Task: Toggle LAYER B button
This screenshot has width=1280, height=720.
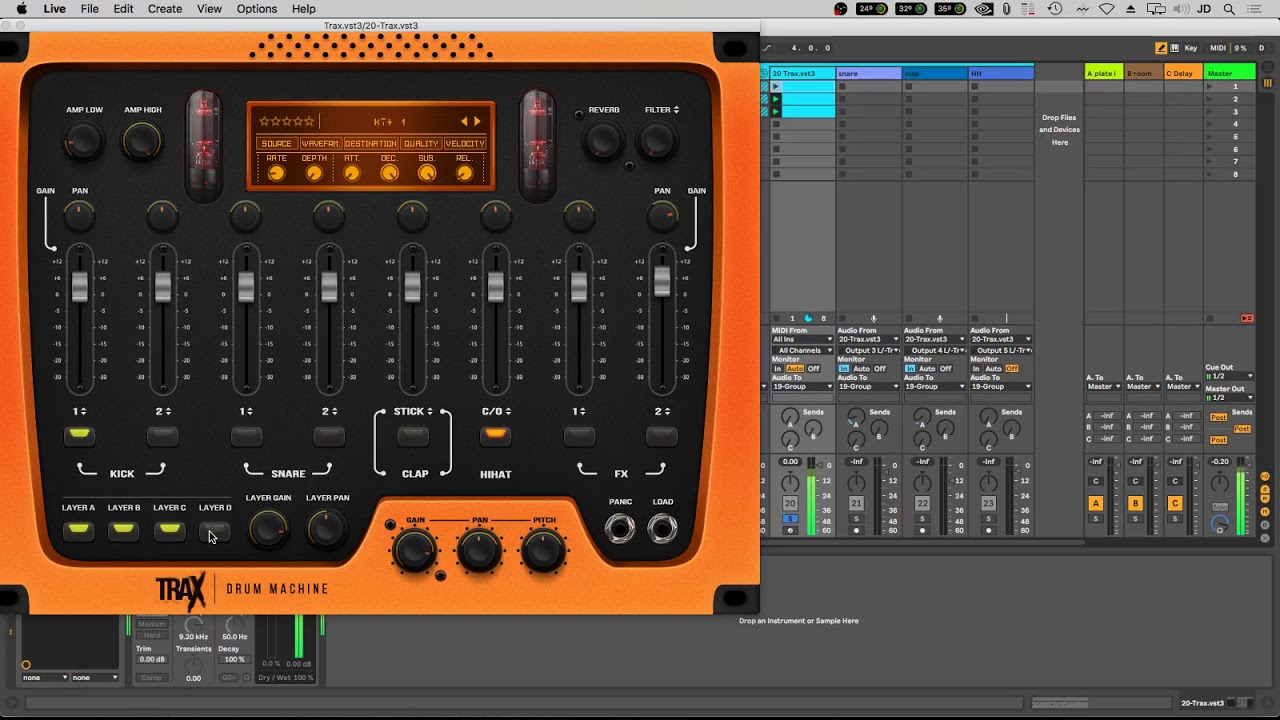Action: pos(124,530)
